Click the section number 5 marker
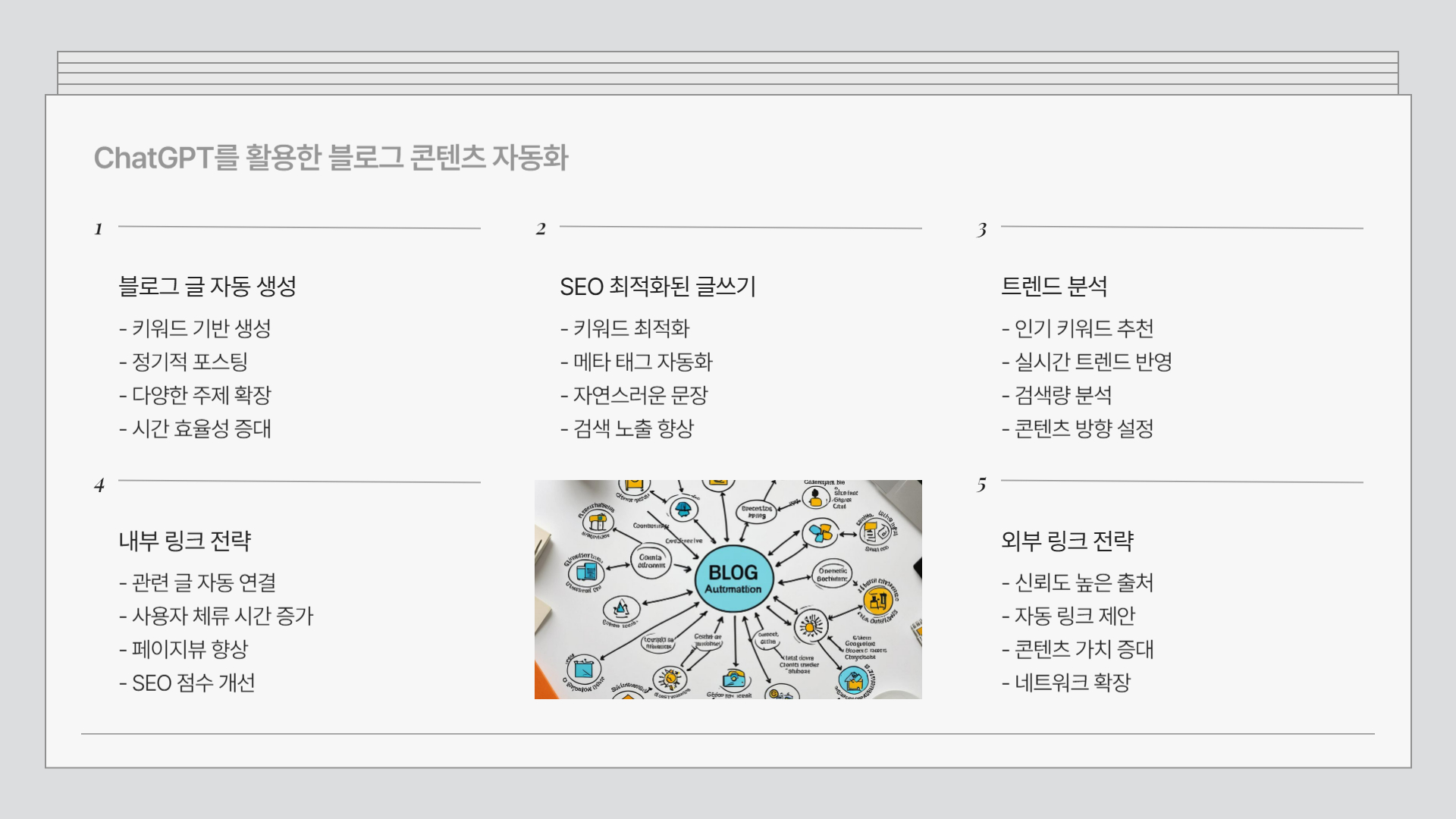Viewport: 1456px width, 819px height. [981, 485]
